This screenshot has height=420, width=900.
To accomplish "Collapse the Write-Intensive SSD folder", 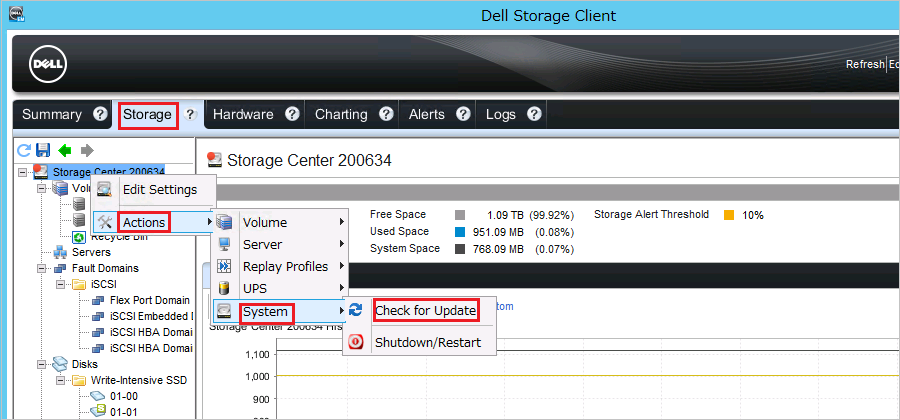I will (x=60, y=380).
